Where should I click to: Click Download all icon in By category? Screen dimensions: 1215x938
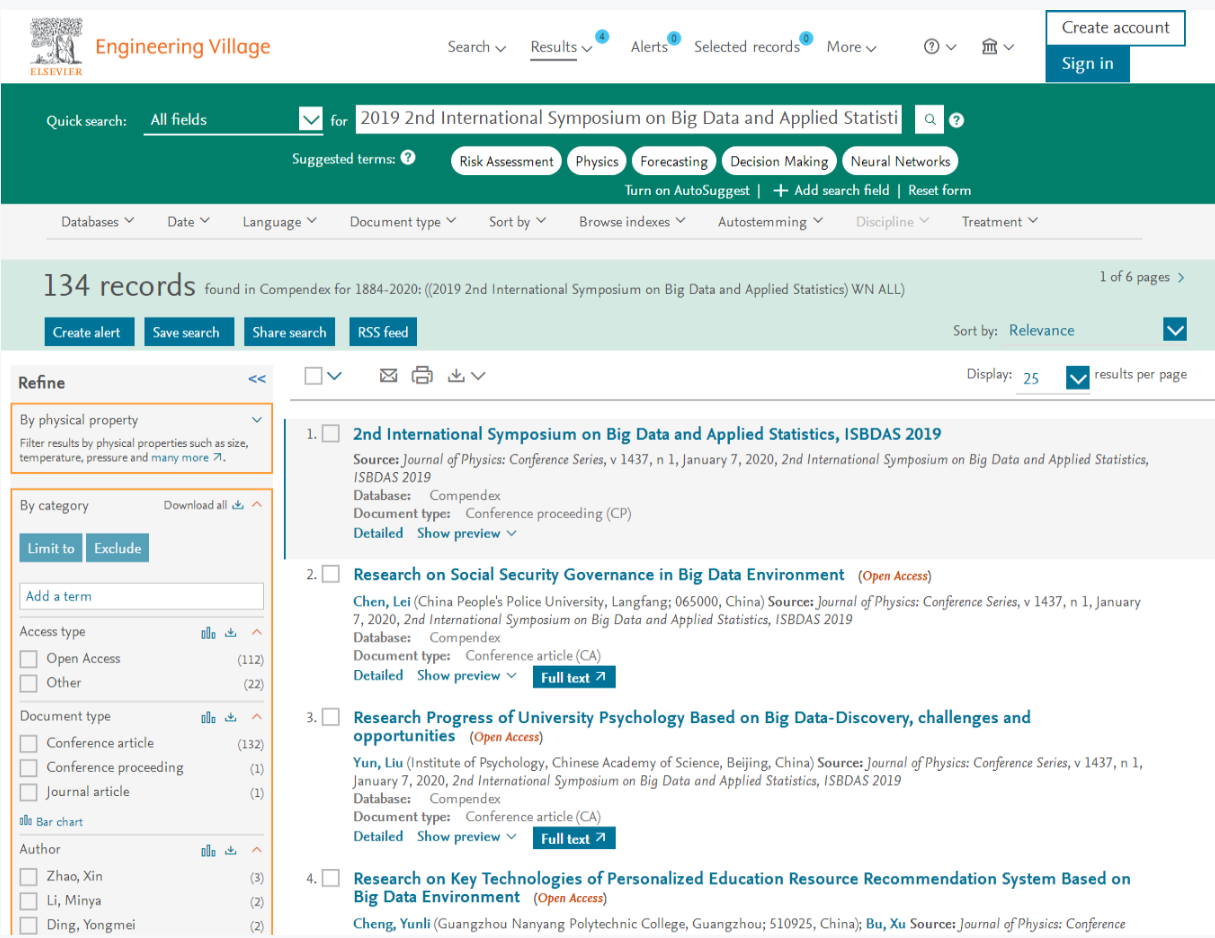pyautogui.click(x=238, y=505)
